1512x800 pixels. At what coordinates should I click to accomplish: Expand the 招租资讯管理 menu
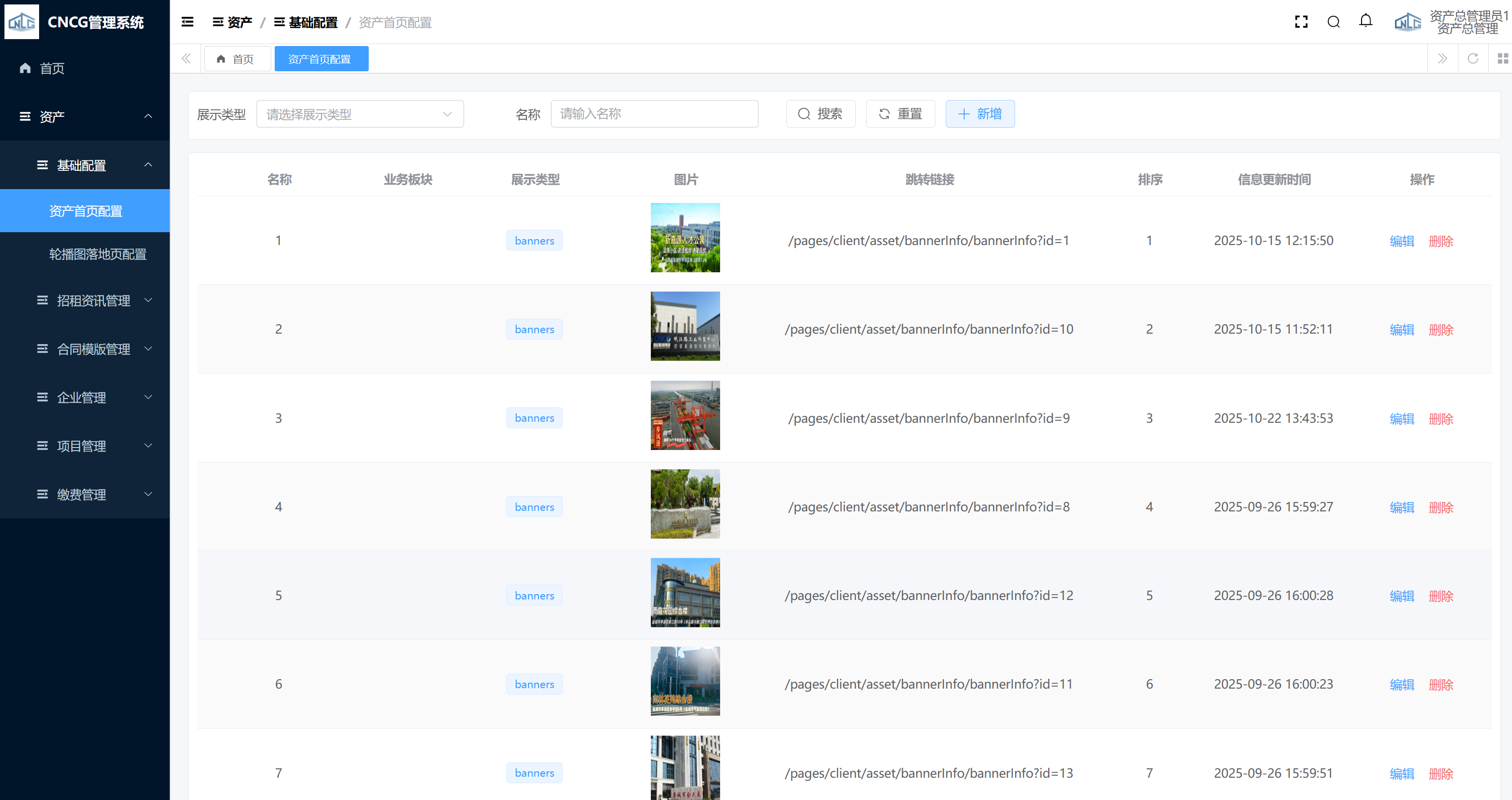(x=94, y=300)
